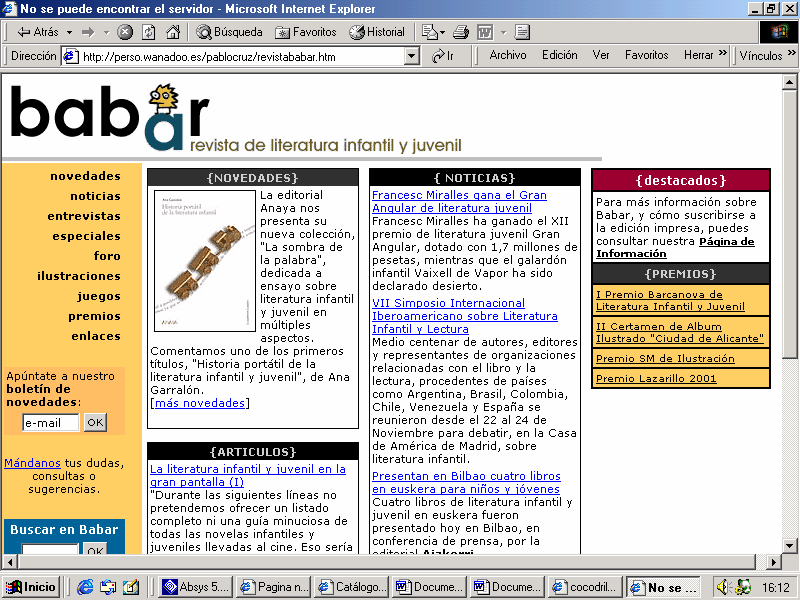Open the I Premio Barcanova link
Viewport: 800px width, 600px height.
(x=670, y=301)
